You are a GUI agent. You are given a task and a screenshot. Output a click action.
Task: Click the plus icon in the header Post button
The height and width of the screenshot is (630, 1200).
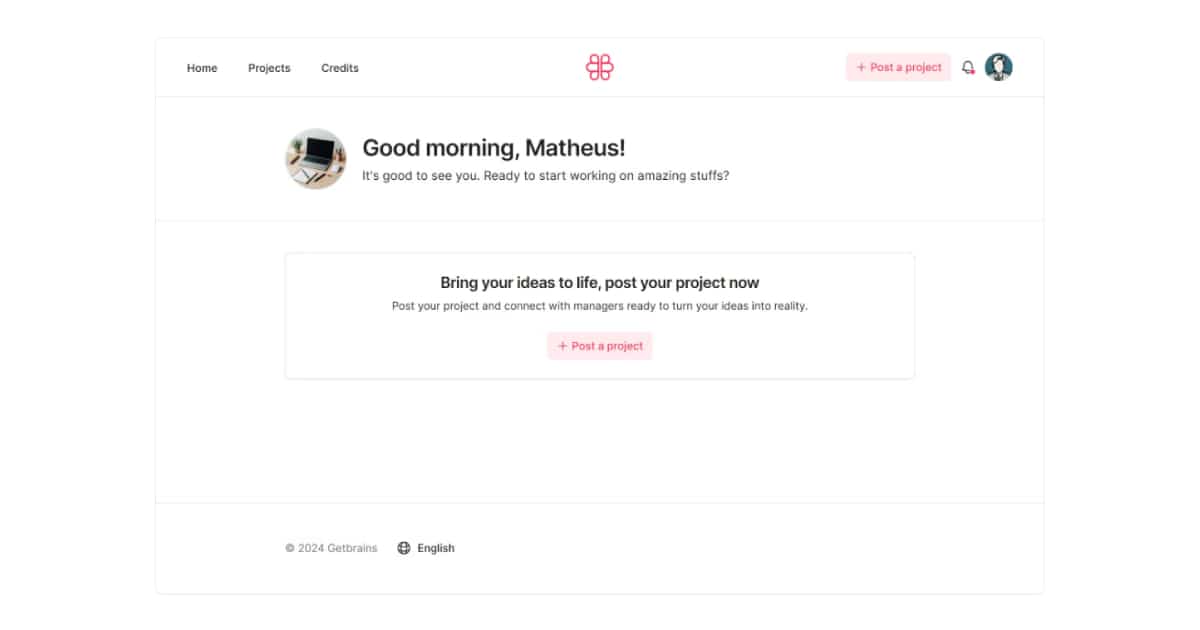coord(861,68)
